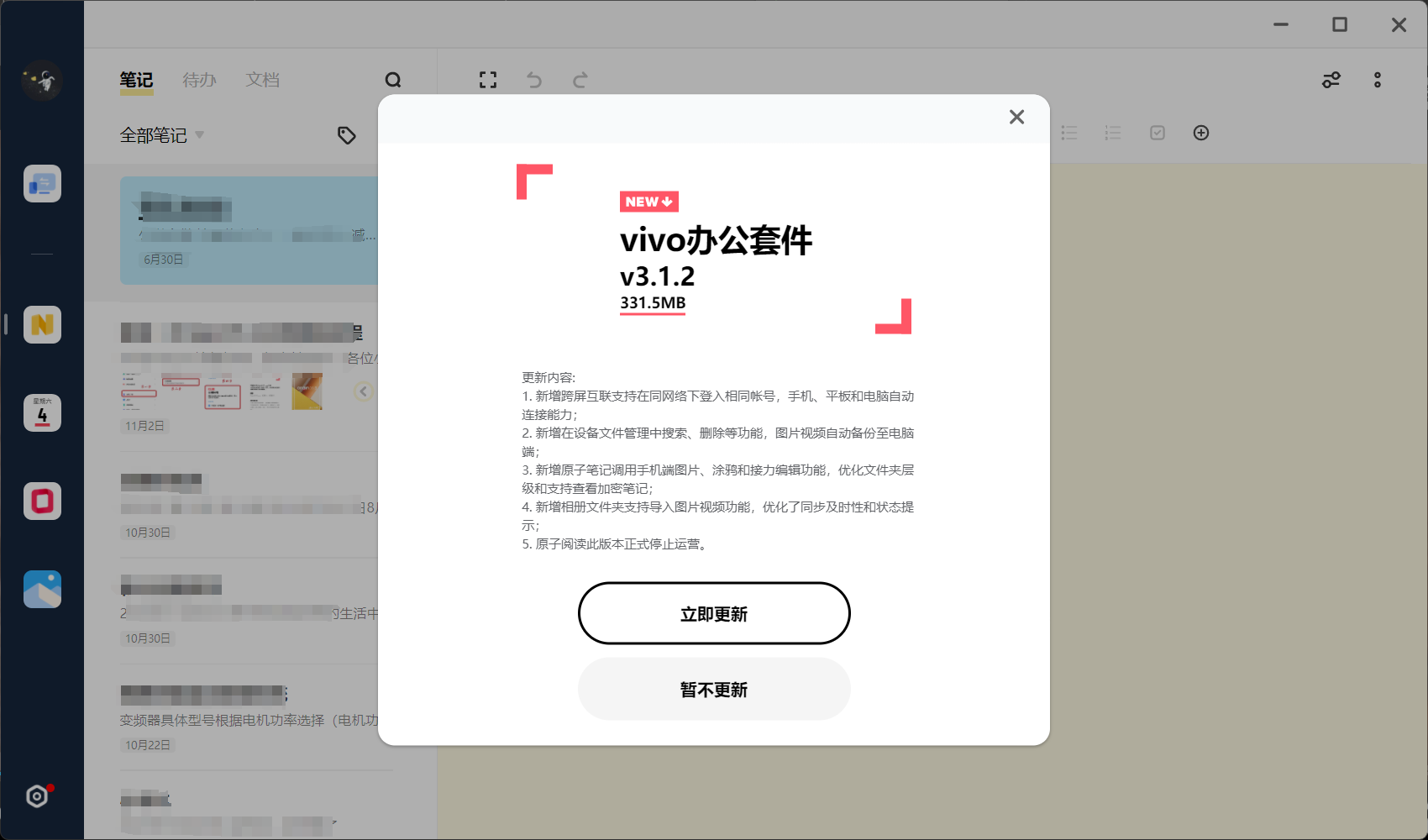Screen dimensions: 1428x840
Task: Click update item 3 about 原子笔记
Action: pos(718,479)
